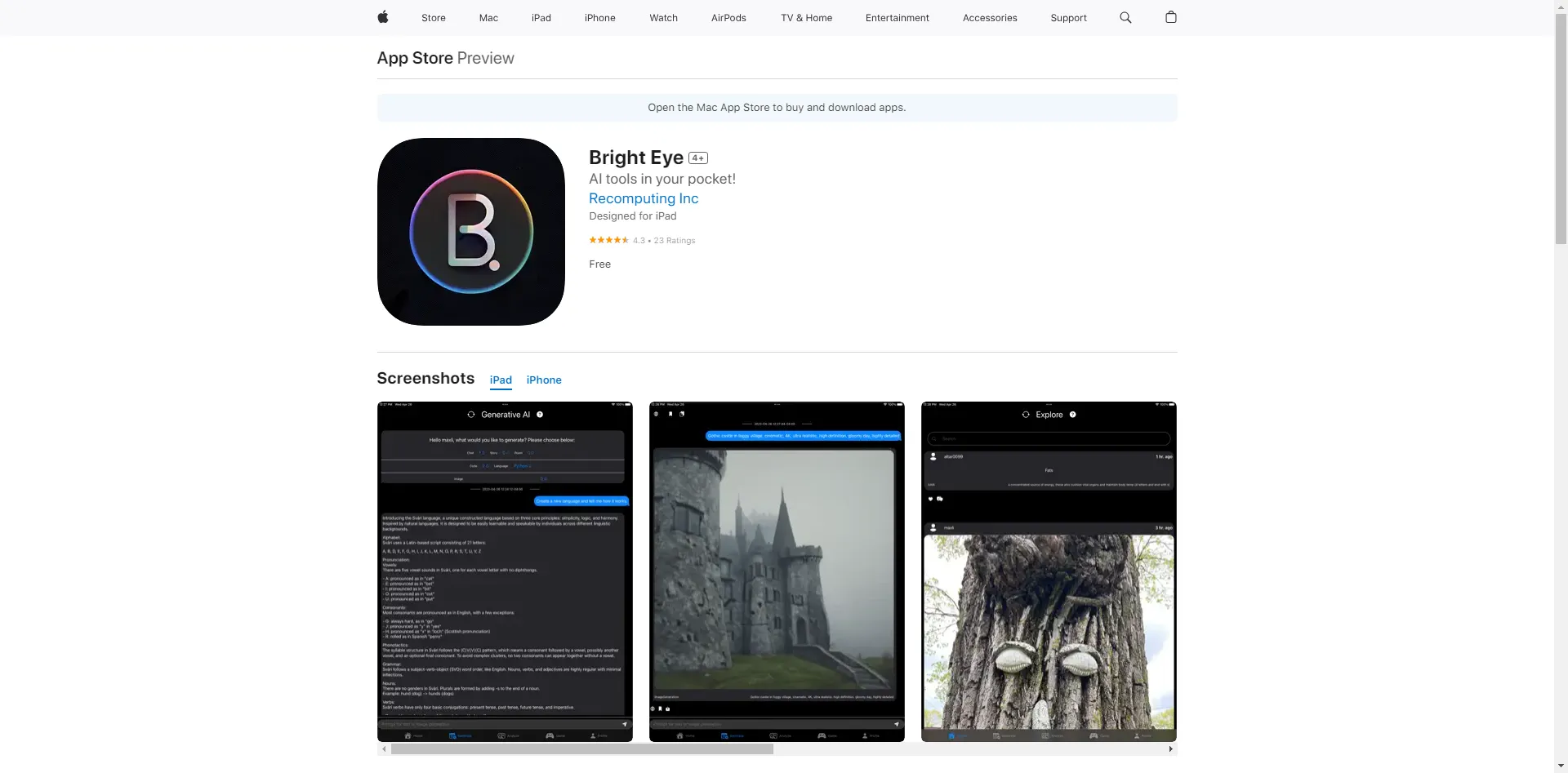Screen dimensions: 1568x773
Task: Open the Explore tree-face screenshot thumbnail
Action: pyautogui.click(x=1049, y=571)
